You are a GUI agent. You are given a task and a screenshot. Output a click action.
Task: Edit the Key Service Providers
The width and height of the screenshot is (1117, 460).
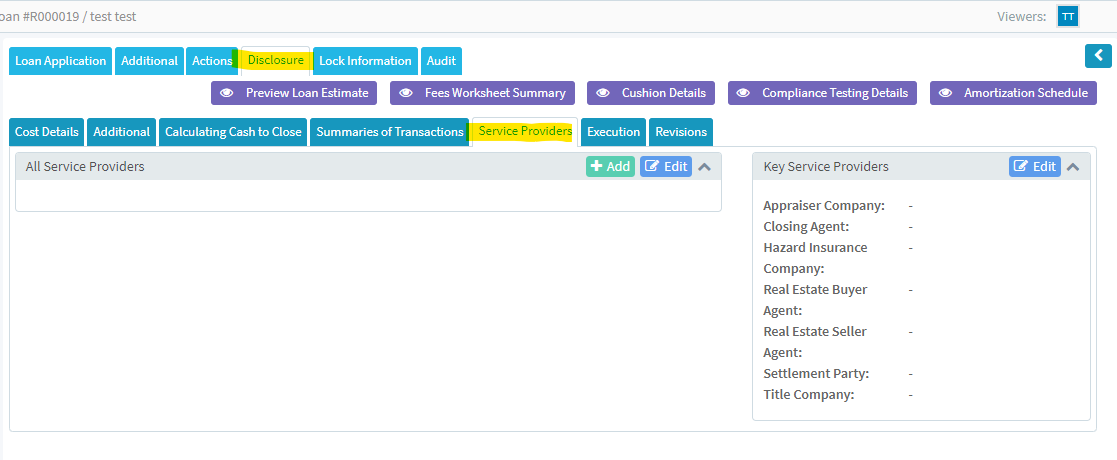tap(1034, 166)
